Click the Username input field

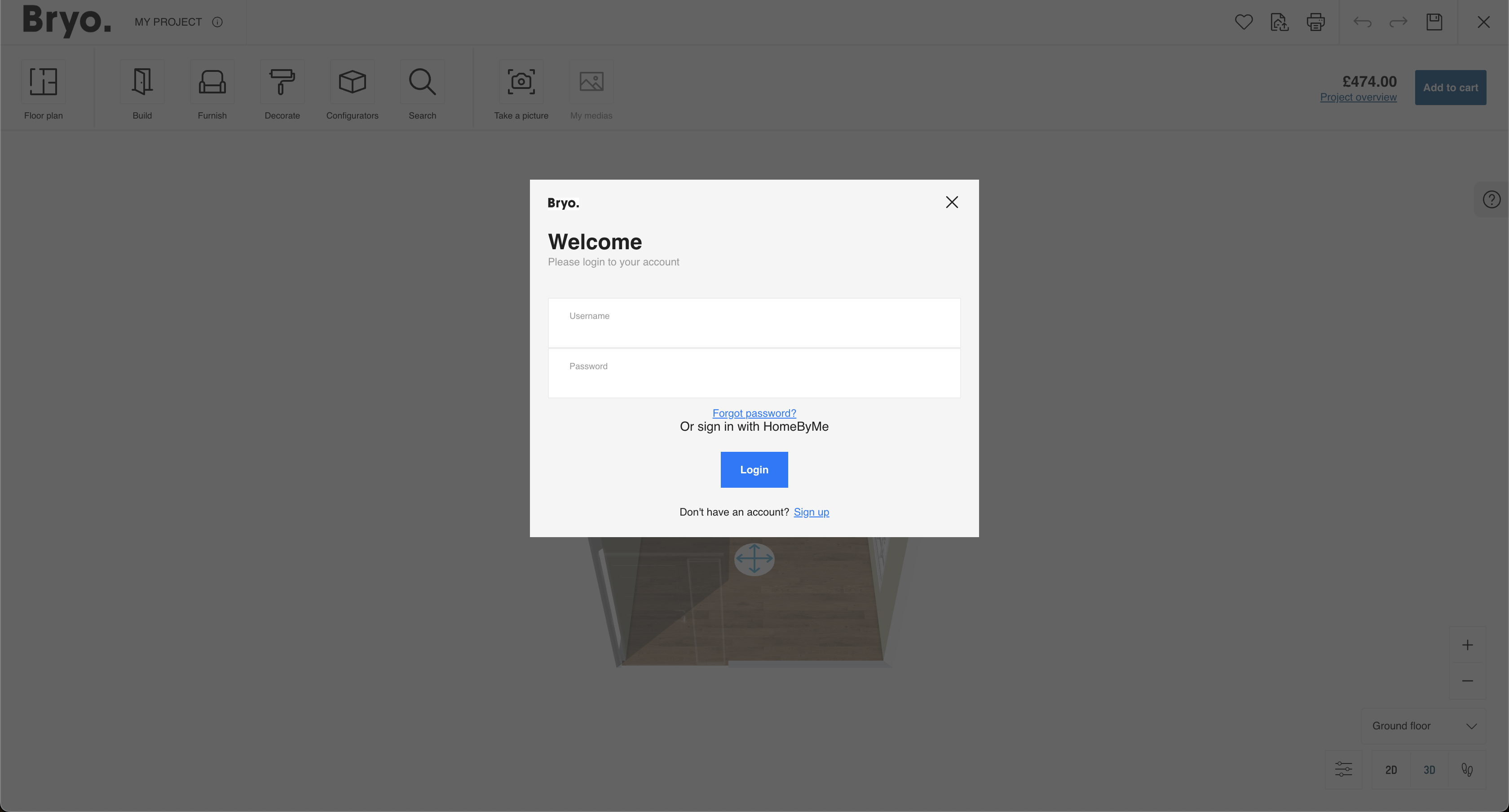tap(754, 322)
